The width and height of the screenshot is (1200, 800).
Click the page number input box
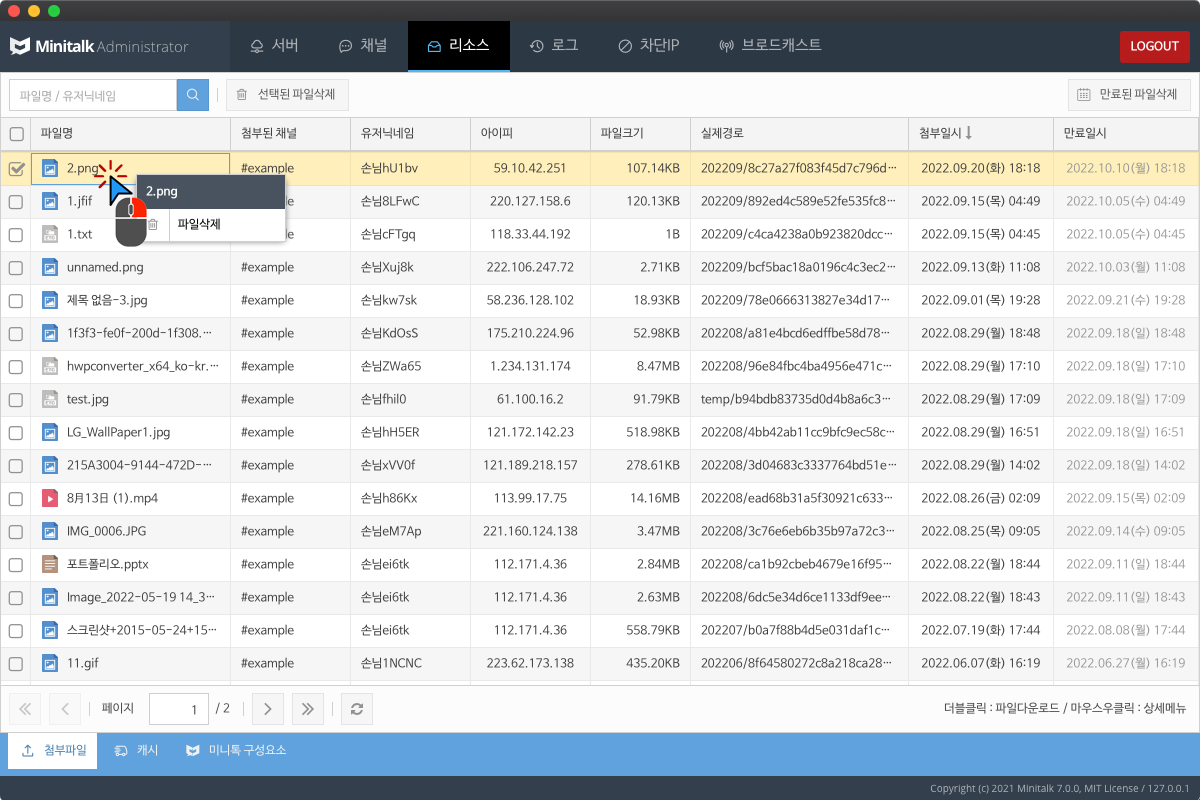click(179, 709)
